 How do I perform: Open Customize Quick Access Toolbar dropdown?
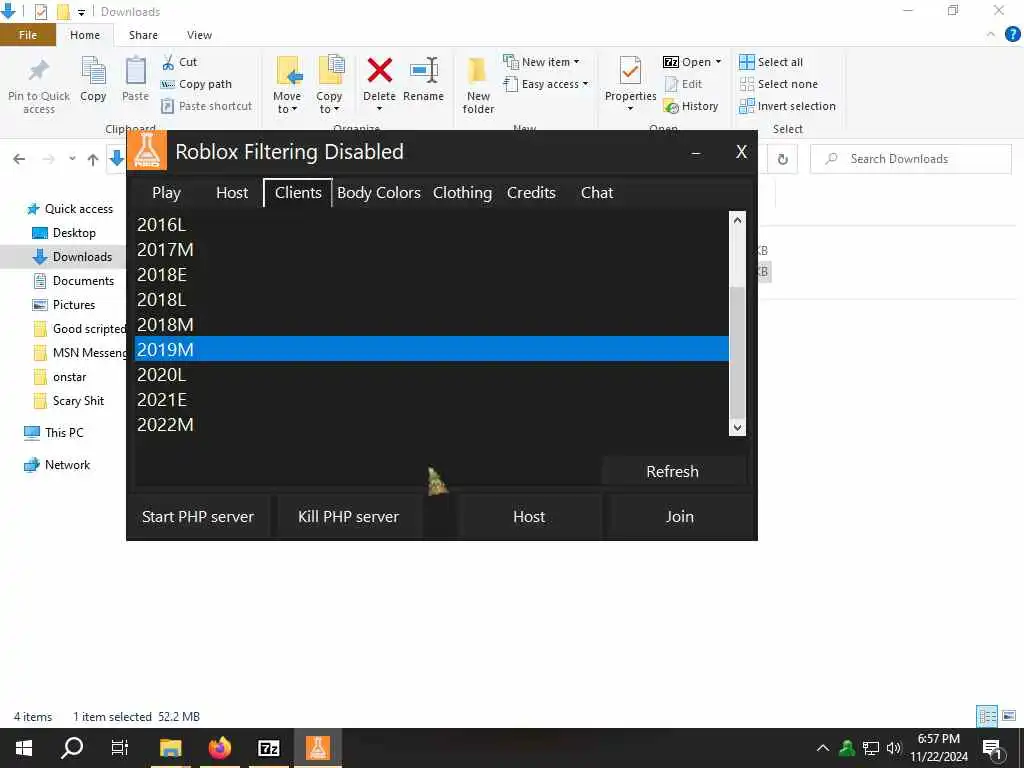click(x=81, y=12)
